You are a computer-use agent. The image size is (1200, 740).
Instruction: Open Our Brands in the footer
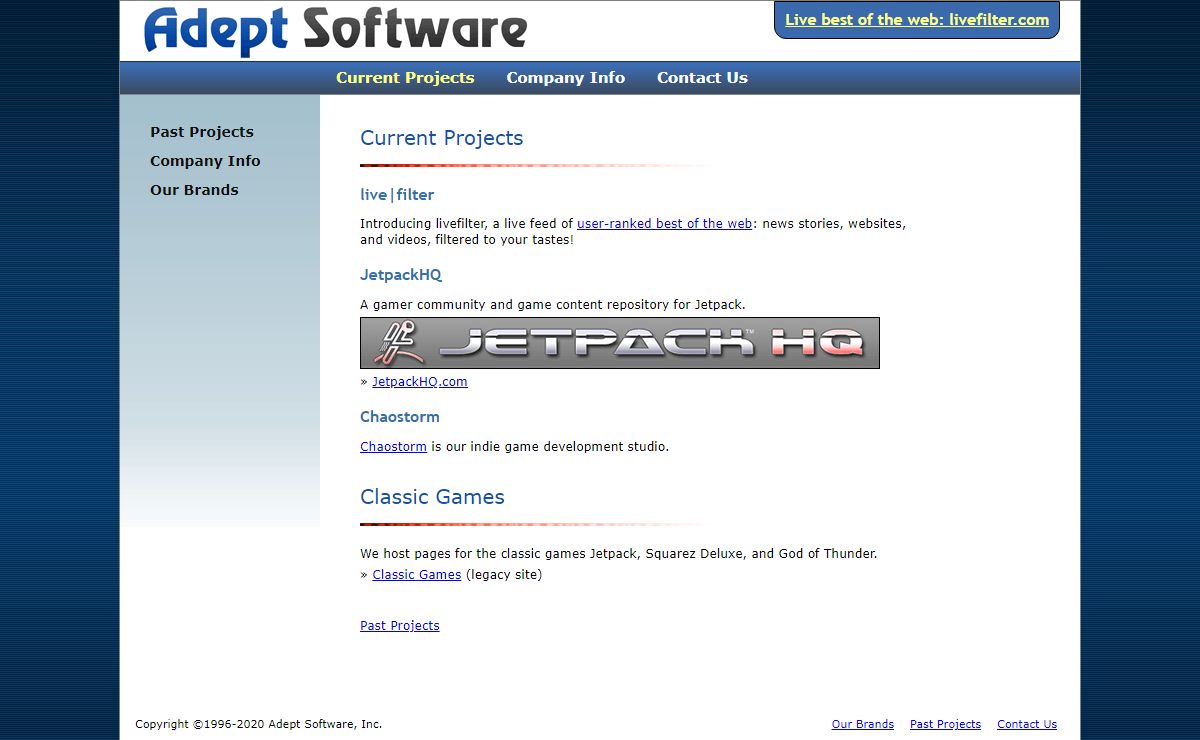coord(862,724)
